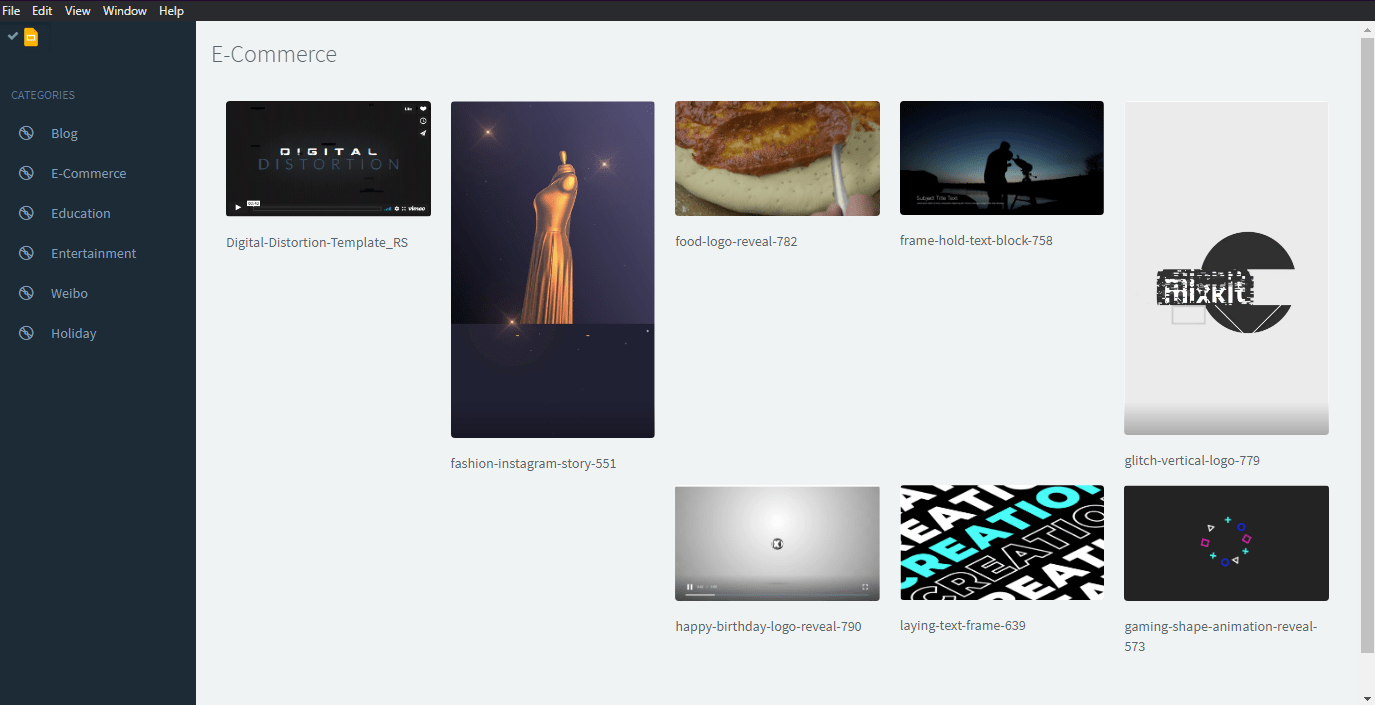The width and height of the screenshot is (1375, 705).
Task: Click the share paper-plane icon on video
Action: (x=423, y=133)
